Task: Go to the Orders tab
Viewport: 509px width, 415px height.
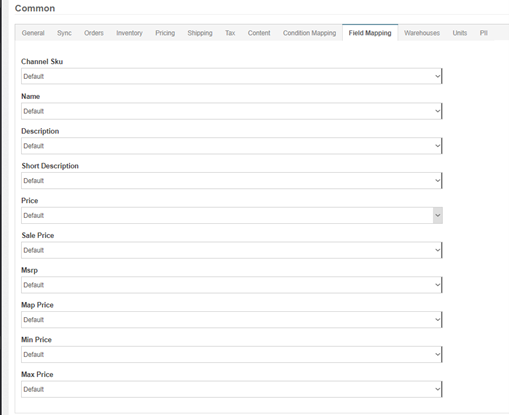Action: point(94,33)
